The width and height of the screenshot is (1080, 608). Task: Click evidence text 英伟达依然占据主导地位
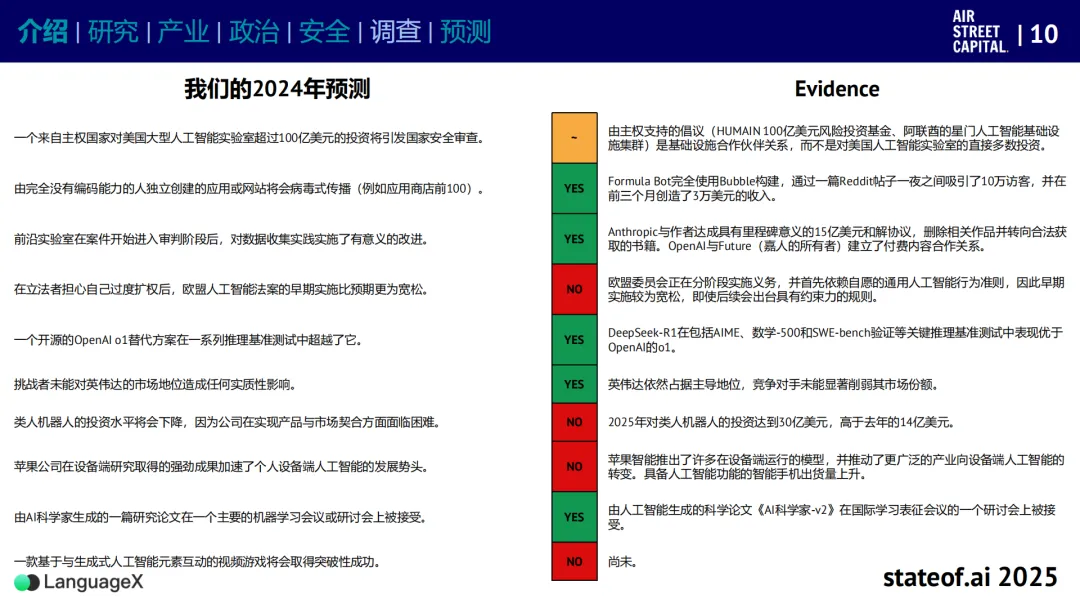pos(773,384)
